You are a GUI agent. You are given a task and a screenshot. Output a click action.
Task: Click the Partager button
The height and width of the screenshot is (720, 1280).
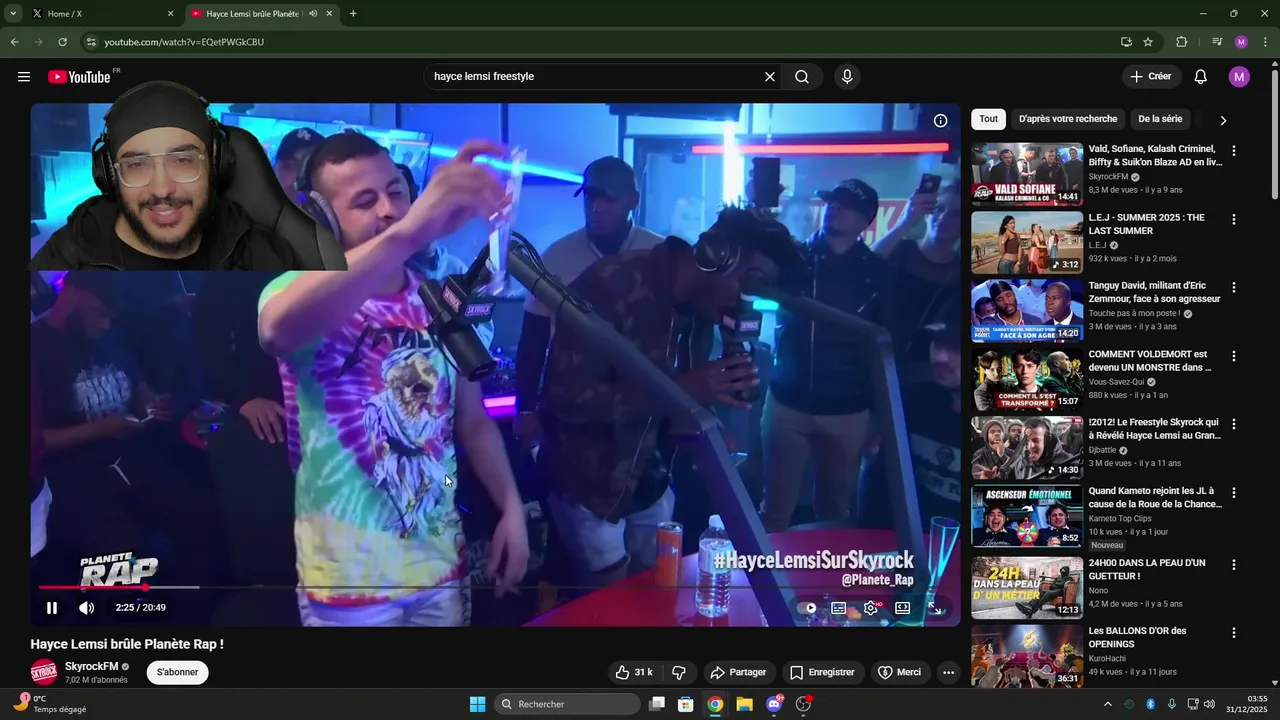click(737, 672)
